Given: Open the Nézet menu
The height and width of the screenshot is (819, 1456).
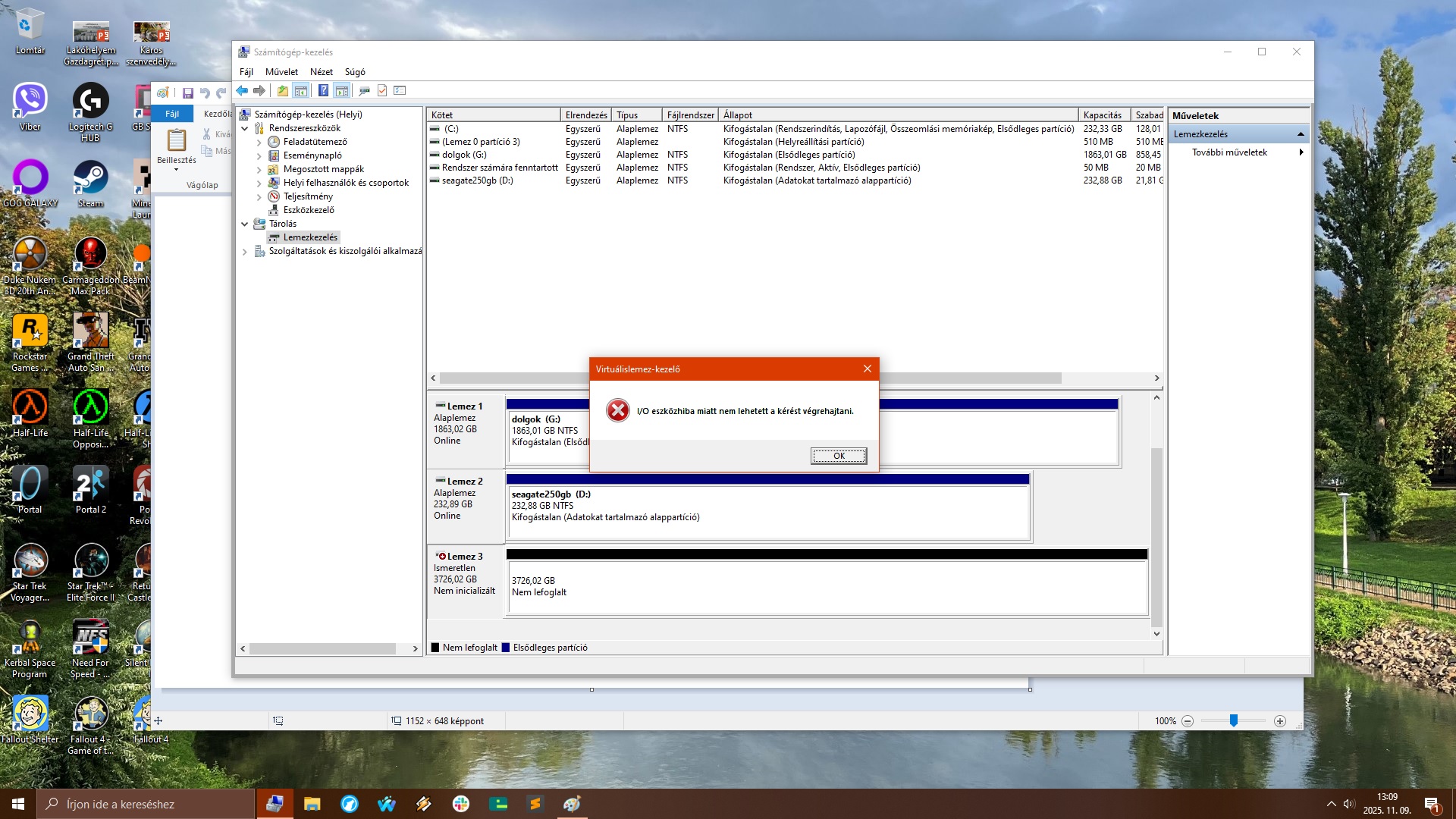Looking at the screenshot, I should [321, 72].
